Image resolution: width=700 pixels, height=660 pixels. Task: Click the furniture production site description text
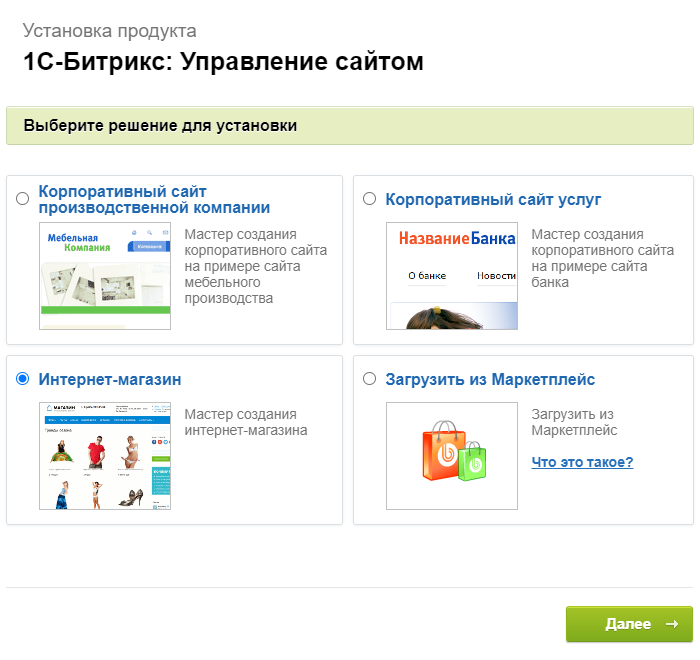pyautogui.click(x=256, y=266)
